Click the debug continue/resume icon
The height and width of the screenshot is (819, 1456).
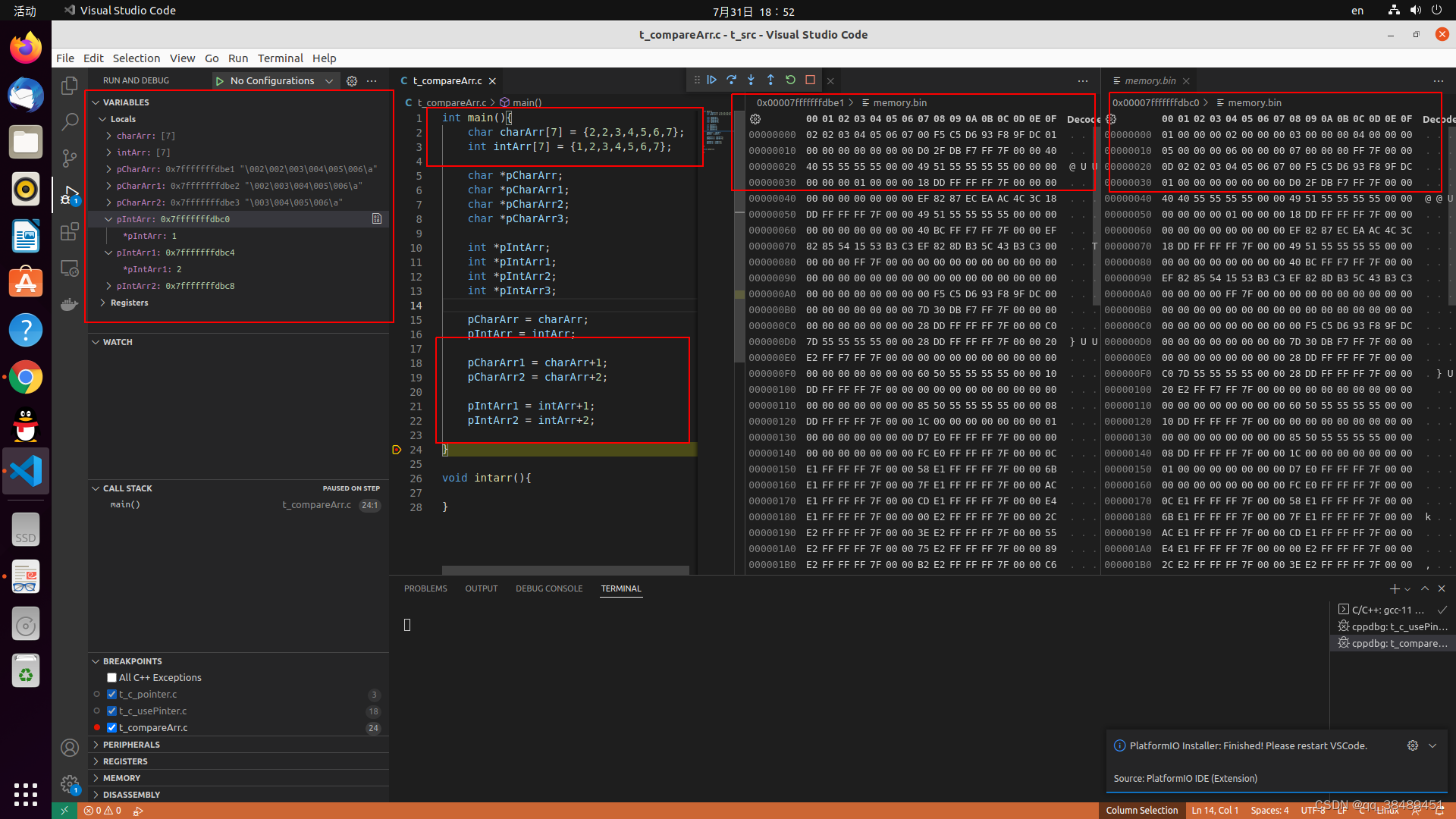coord(712,80)
